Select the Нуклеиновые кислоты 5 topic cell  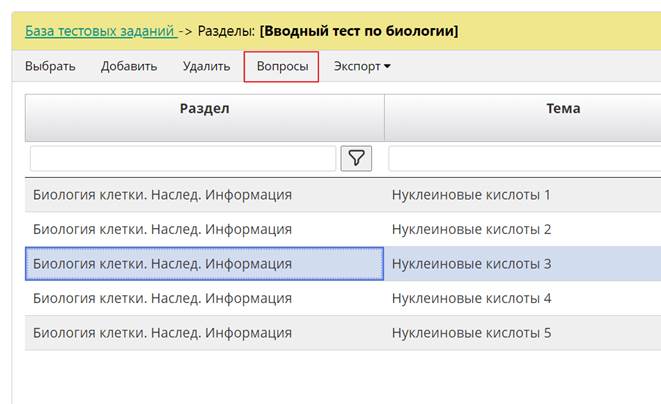tap(471, 332)
